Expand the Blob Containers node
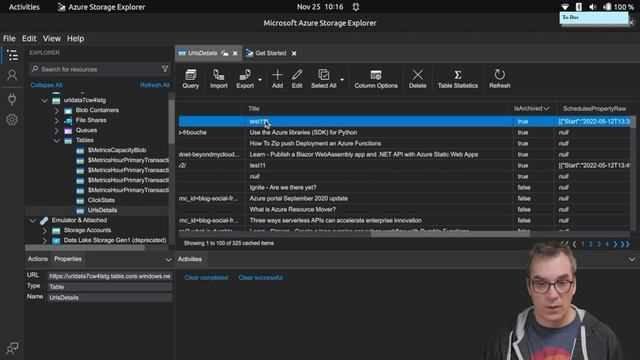640x360 pixels. [57, 110]
